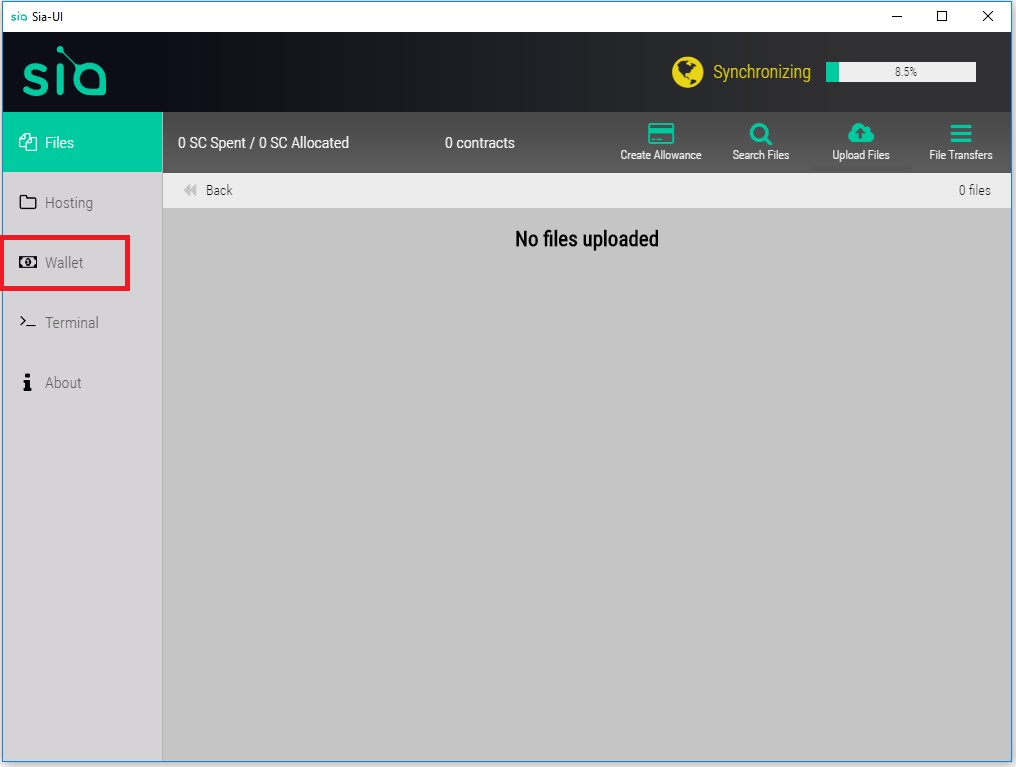The image size is (1016, 767).
Task: Click the Hosting folder icon in sidebar
Action: point(28,203)
